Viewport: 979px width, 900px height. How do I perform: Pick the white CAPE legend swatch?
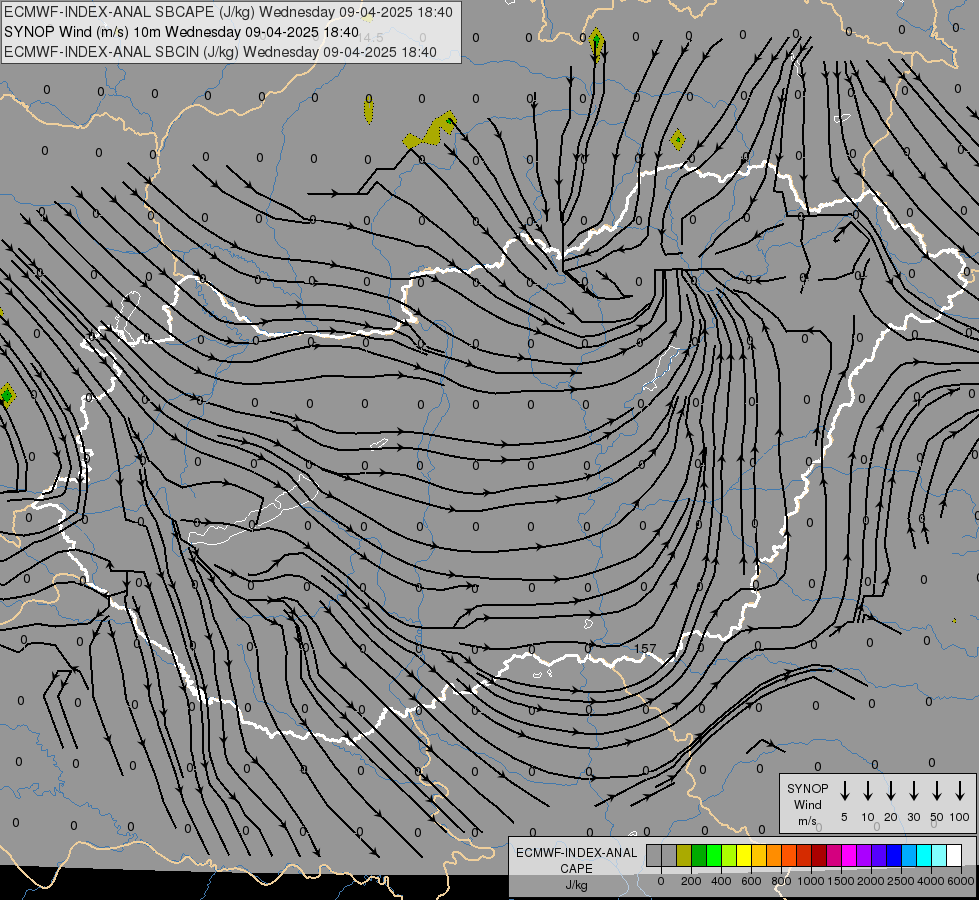tap(953, 855)
